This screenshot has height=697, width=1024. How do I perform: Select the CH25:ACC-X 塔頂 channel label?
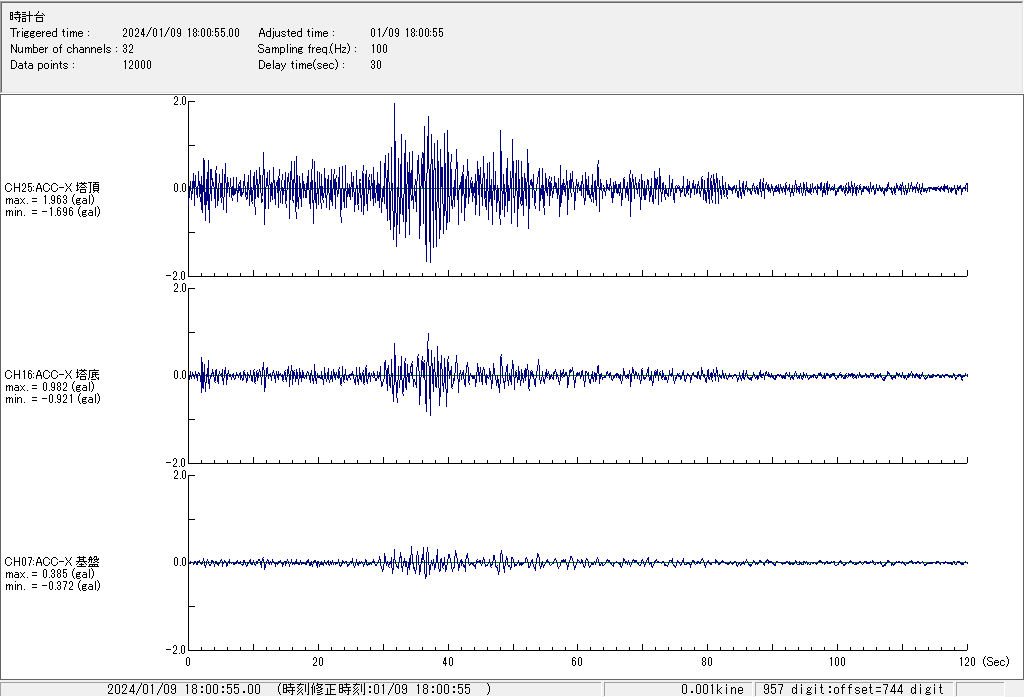(x=52, y=187)
